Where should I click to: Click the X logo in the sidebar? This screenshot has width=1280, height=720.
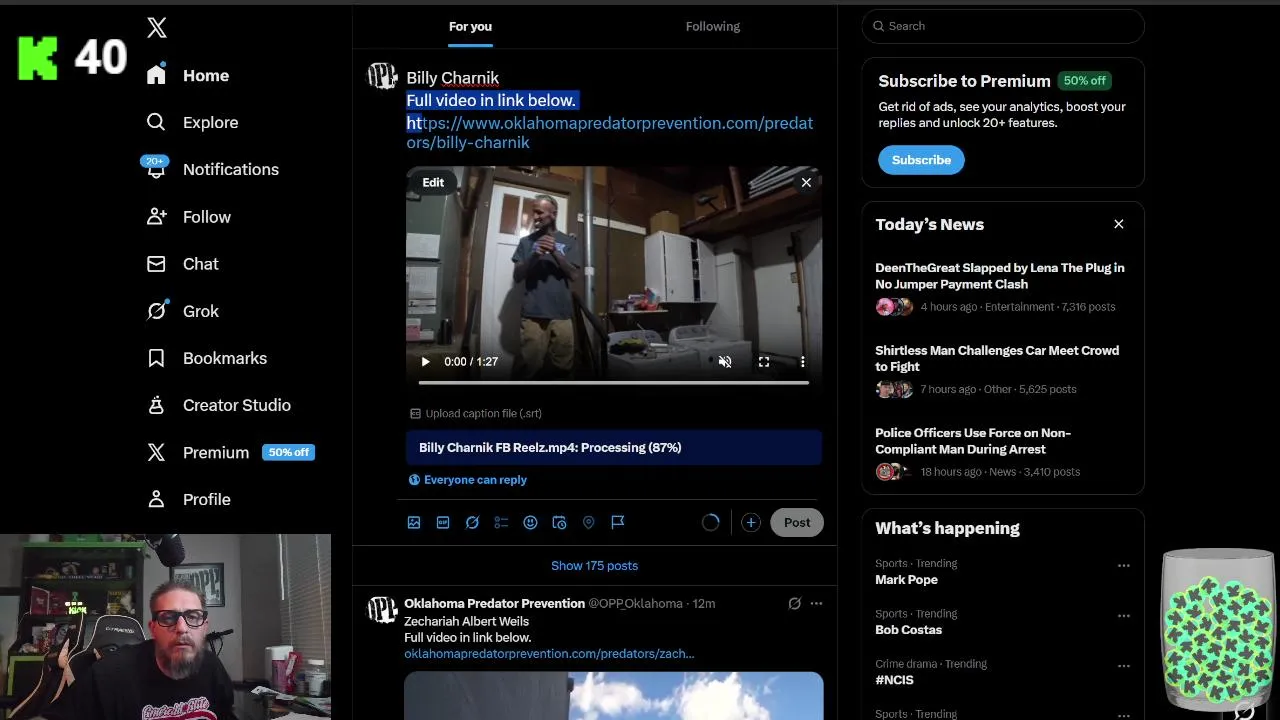pyautogui.click(x=157, y=28)
